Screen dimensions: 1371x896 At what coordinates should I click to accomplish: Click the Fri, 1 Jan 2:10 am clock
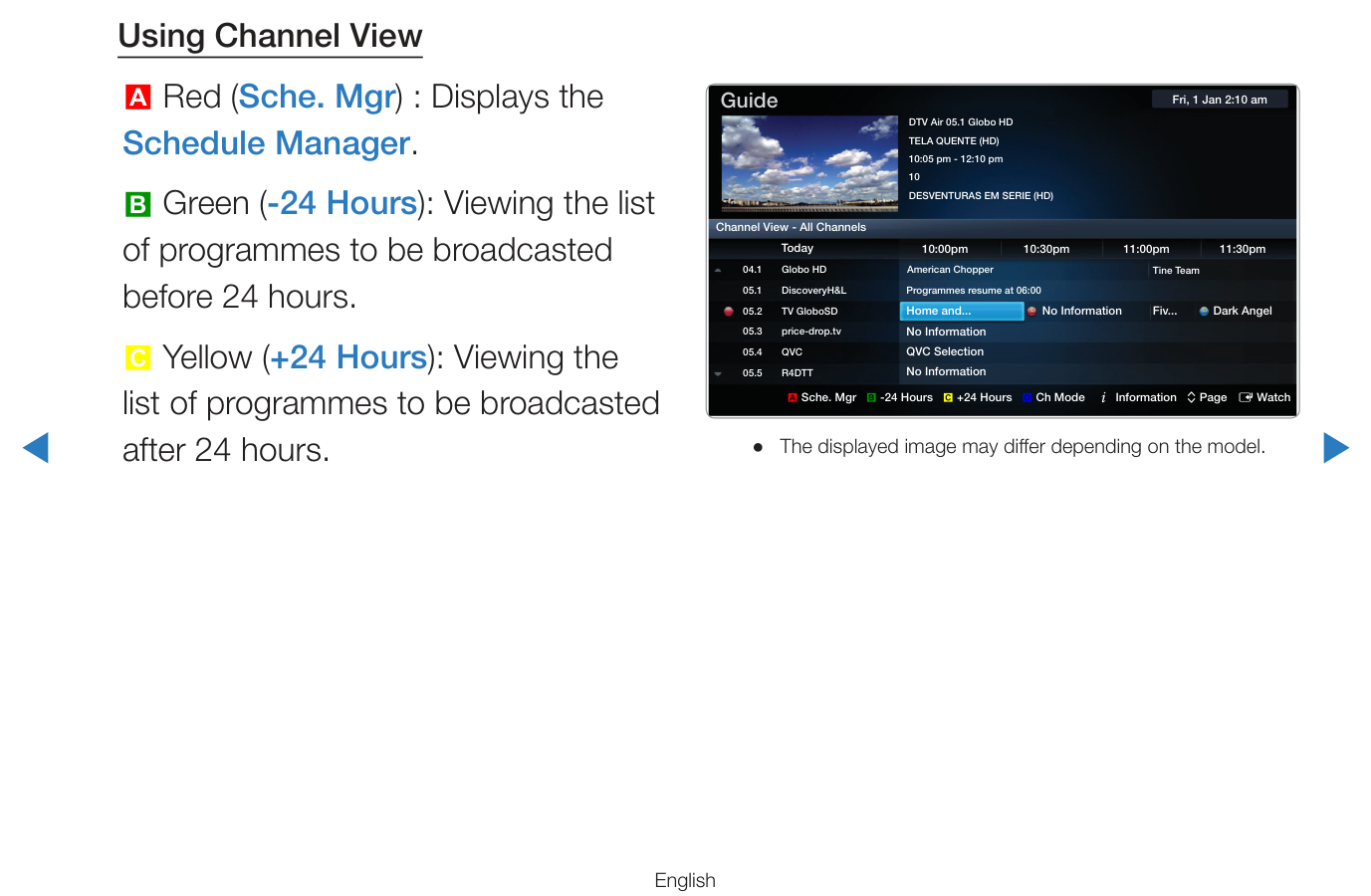point(1220,100)
